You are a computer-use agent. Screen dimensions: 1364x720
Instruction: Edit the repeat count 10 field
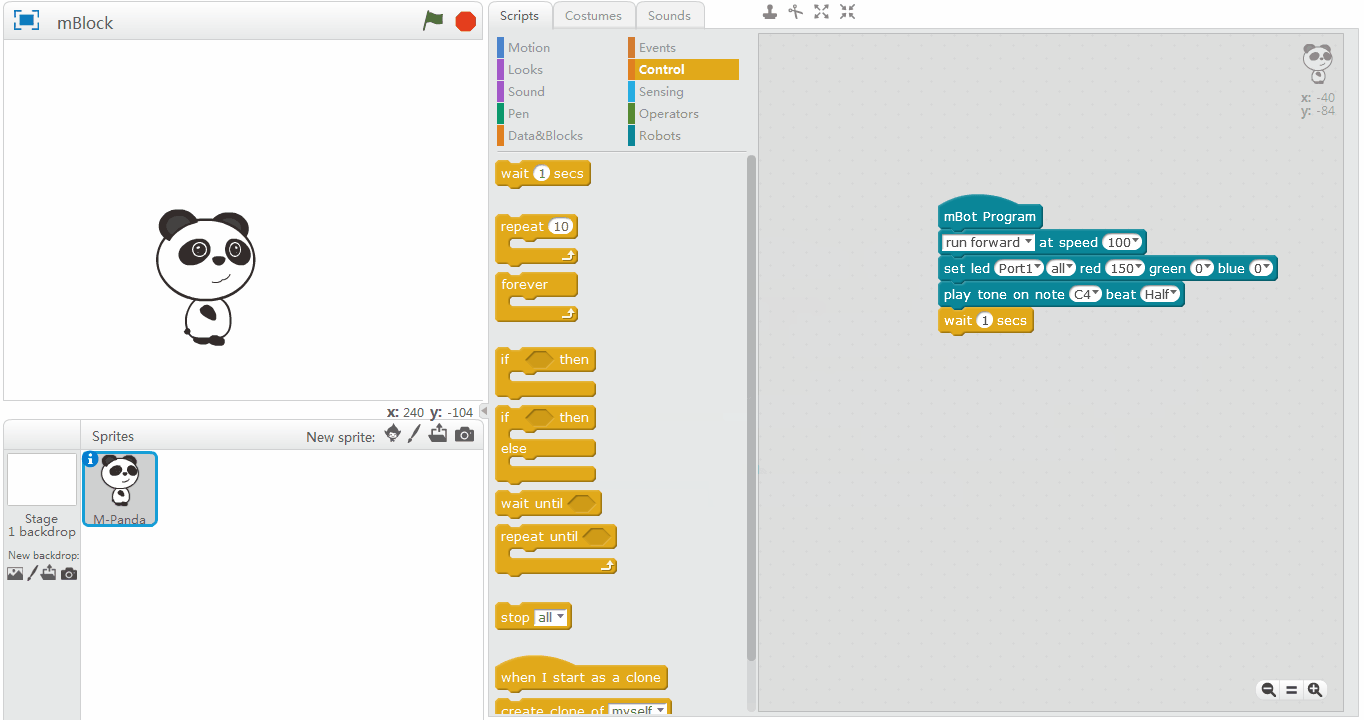[x=561, y=227]
